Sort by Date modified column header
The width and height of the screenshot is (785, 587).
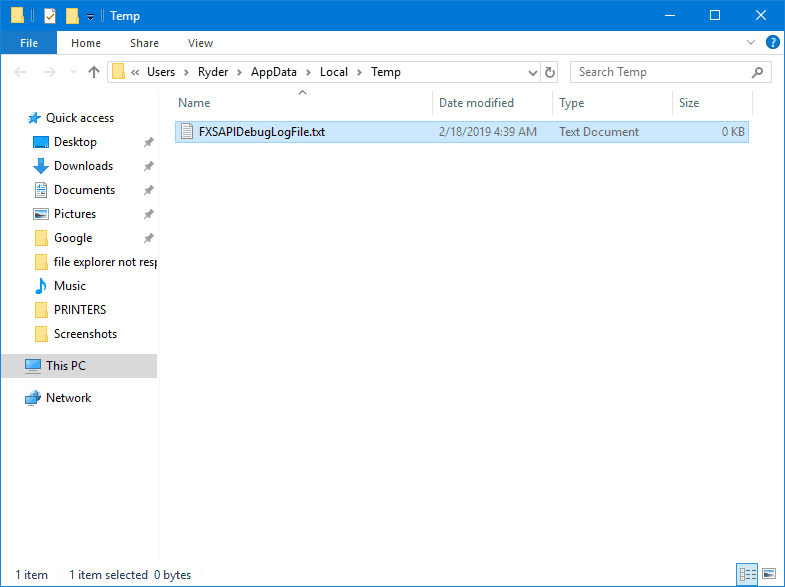476,103
